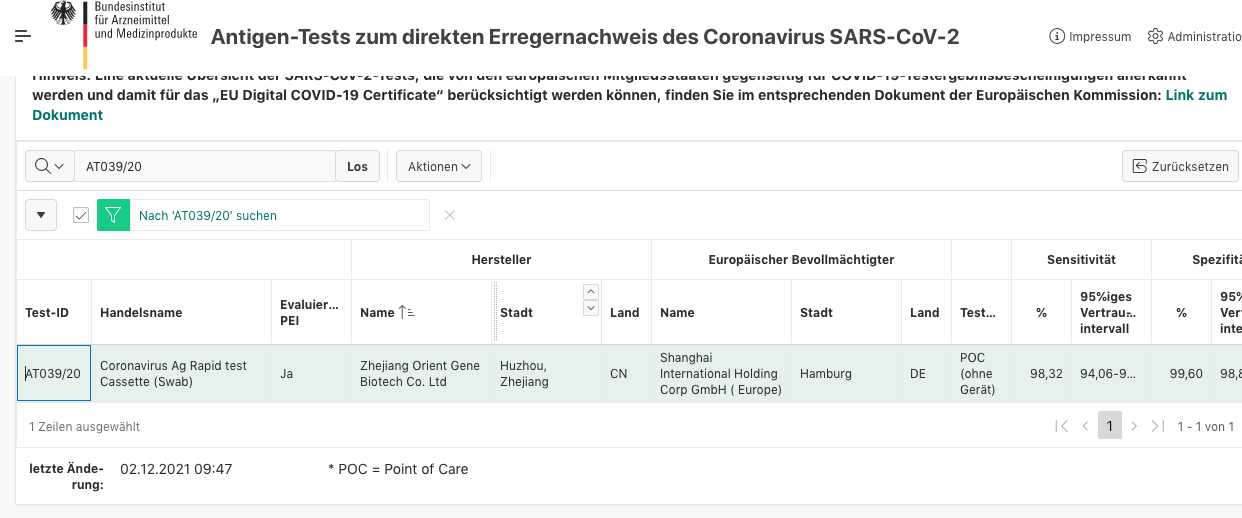Screen dimensions: 1242x518
Task: Open the search column selector magnifier dropdown
Action: coord(50,166)
